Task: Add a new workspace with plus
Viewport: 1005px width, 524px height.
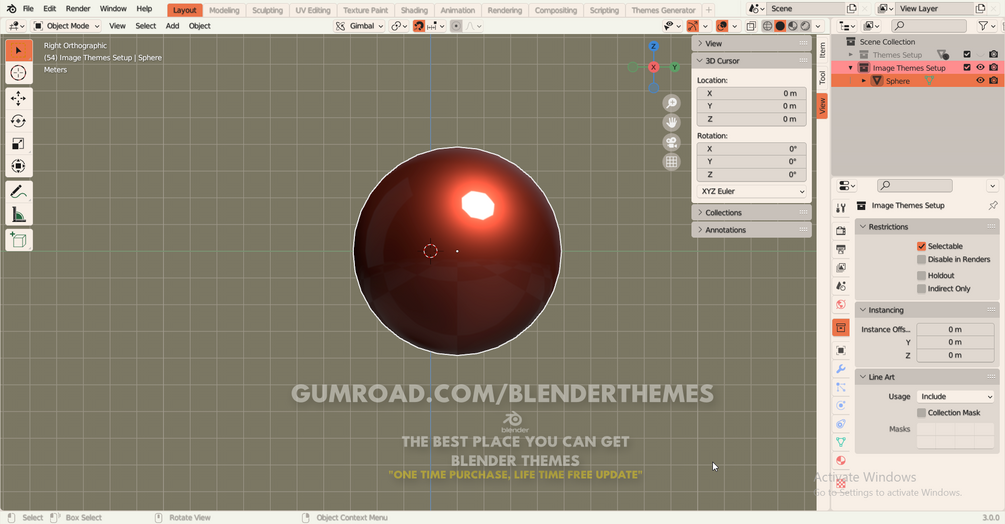Action: coord(709,10)
